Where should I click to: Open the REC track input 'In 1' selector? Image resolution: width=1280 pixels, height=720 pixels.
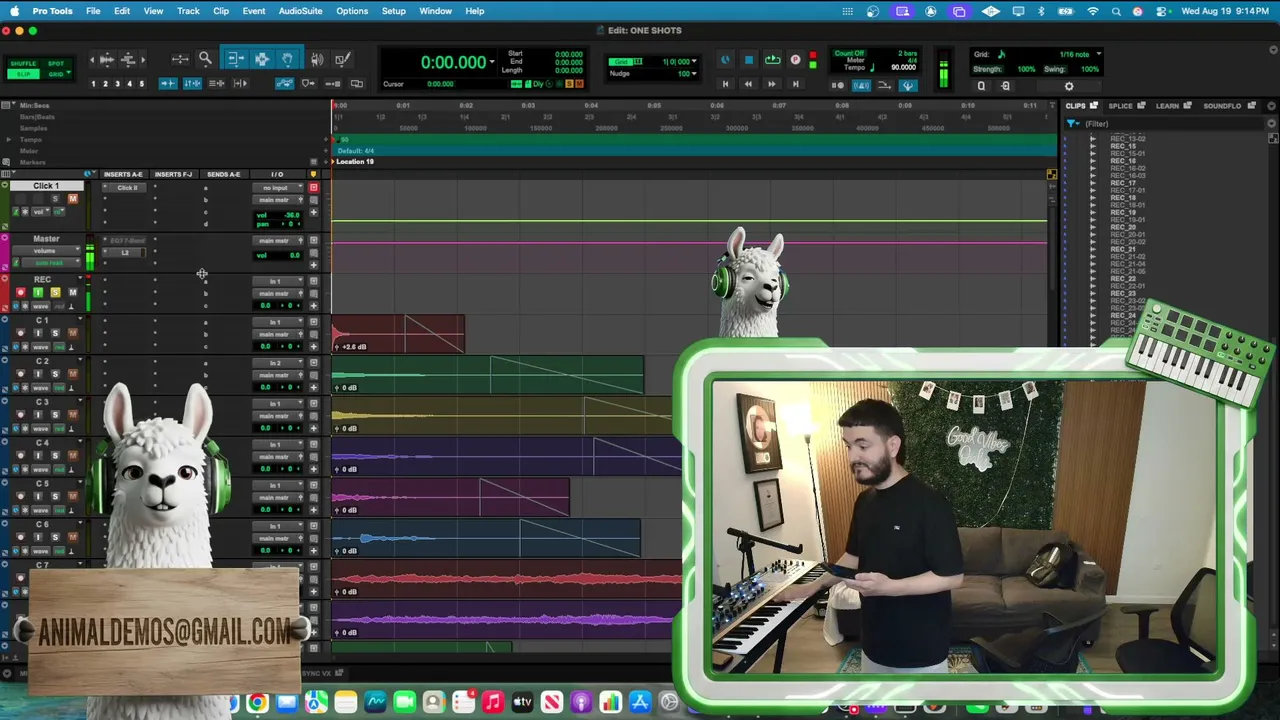click(278, 281)
